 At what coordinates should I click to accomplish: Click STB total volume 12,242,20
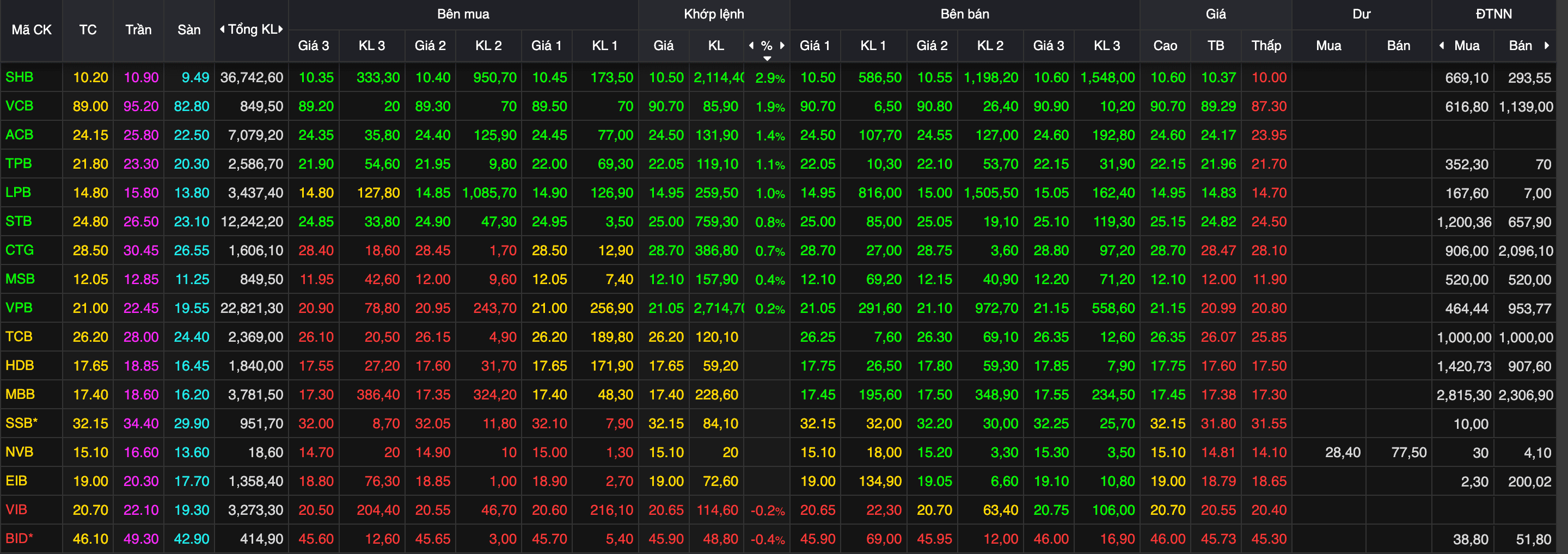[x=252, y=221]
